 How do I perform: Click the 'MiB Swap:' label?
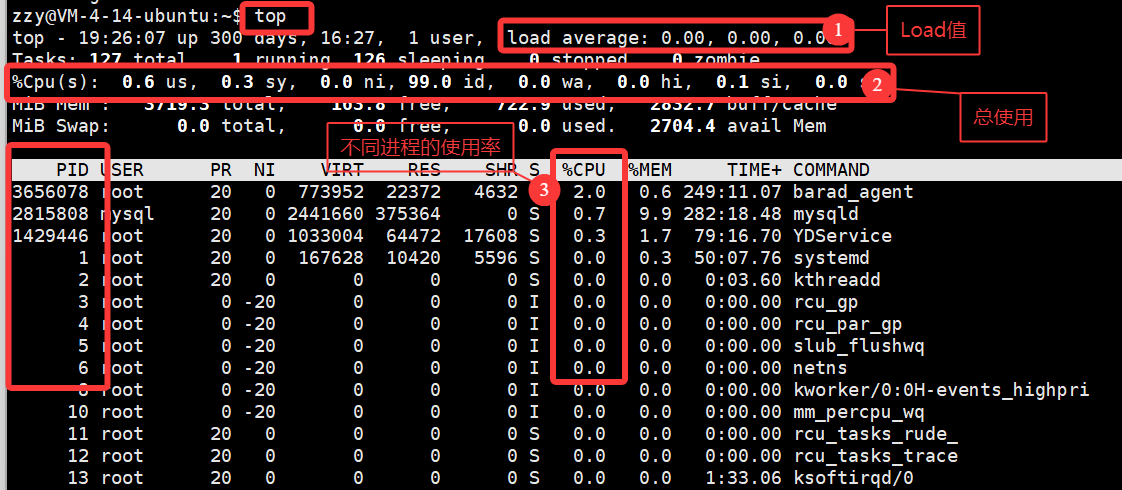61,127
